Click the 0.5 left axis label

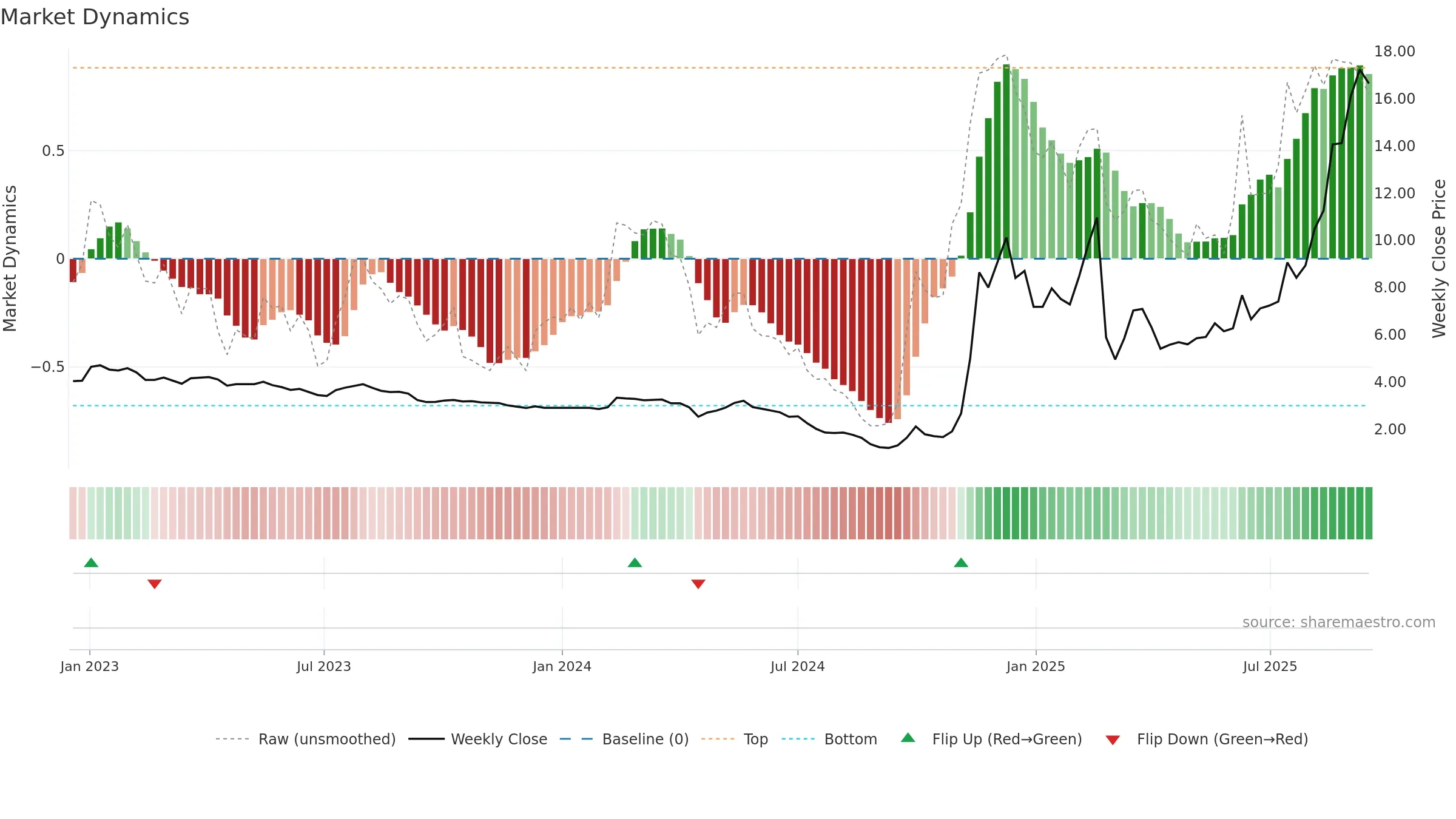[53, 150]
